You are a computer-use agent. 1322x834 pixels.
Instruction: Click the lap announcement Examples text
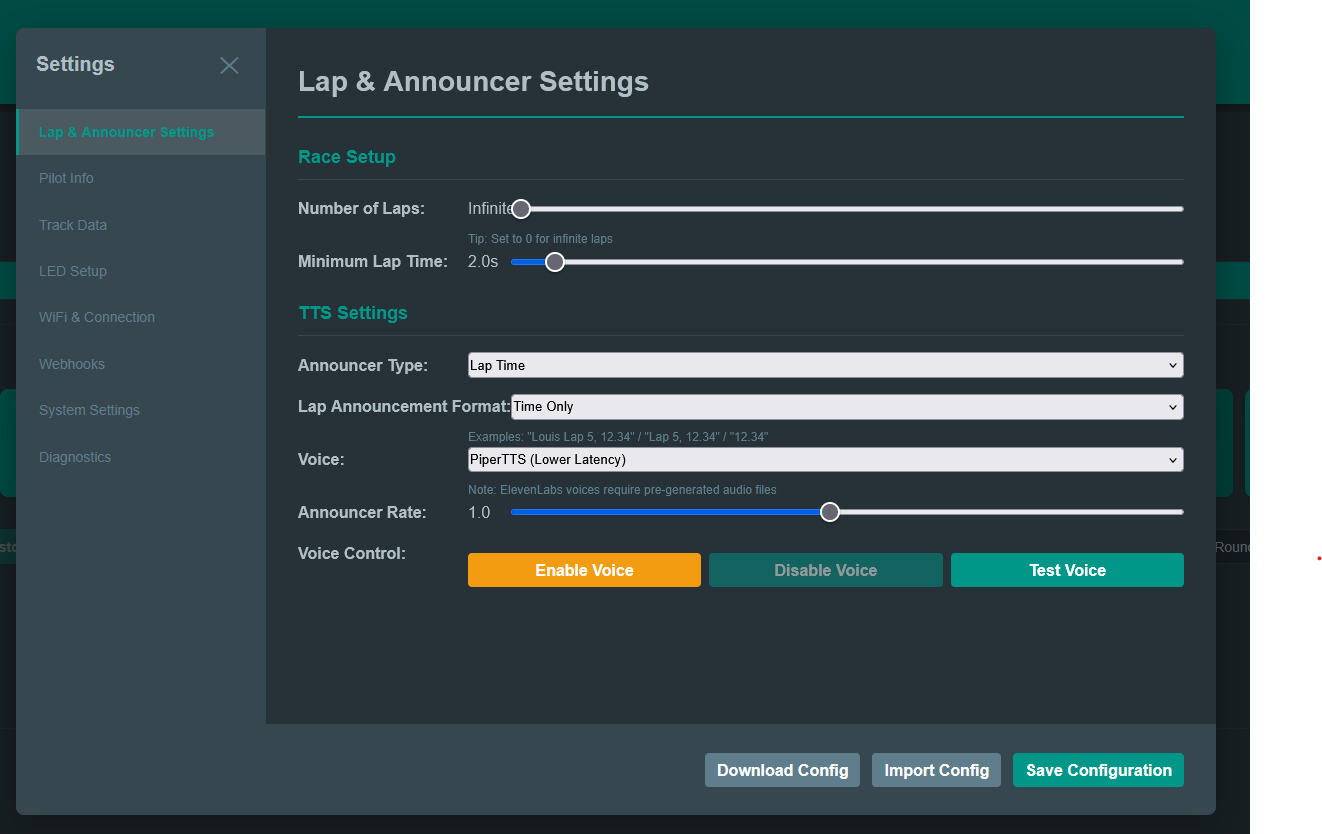click(x=618, y=437)
